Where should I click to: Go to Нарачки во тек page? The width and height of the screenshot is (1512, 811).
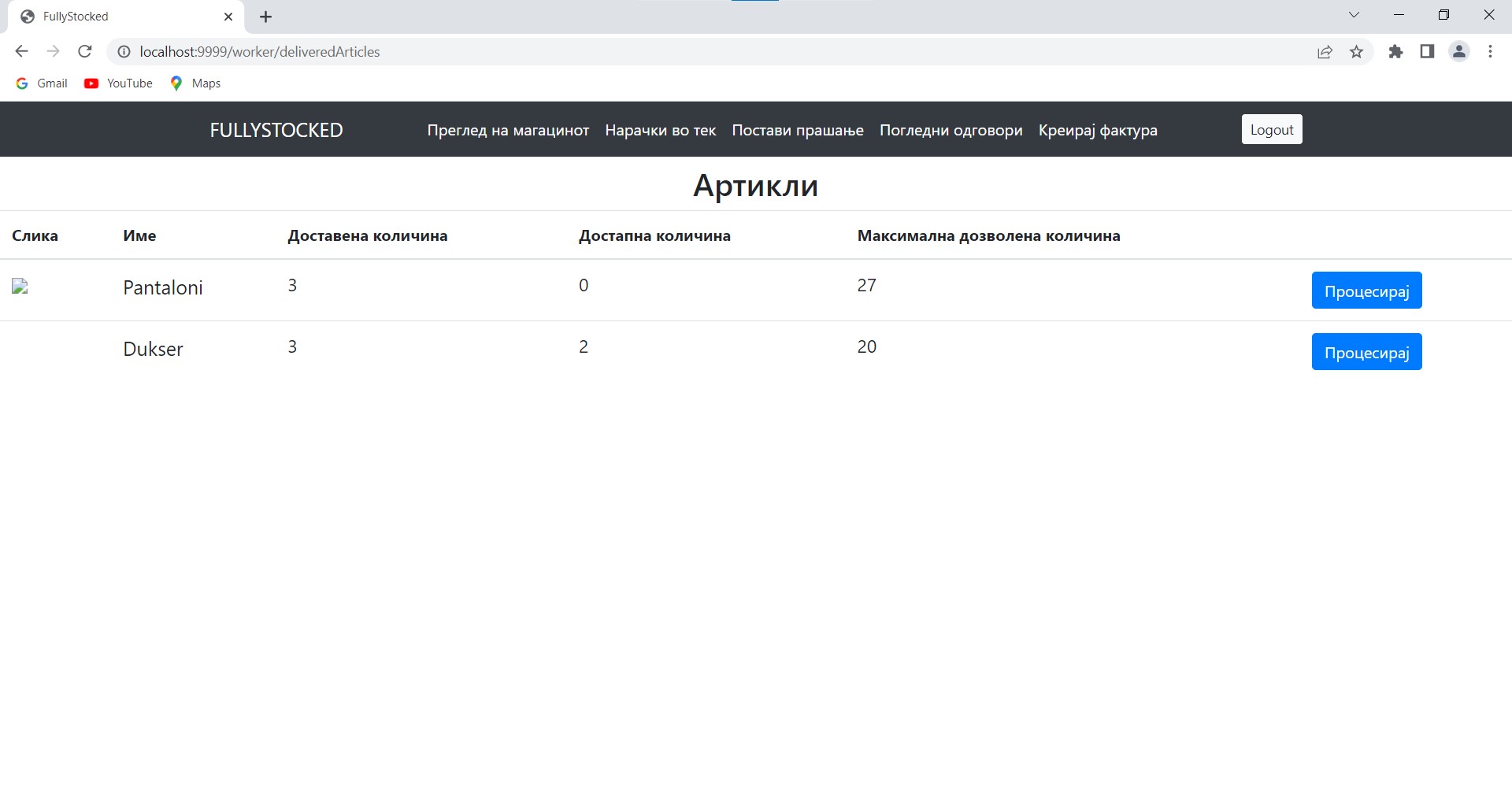[x=660, y=130]
